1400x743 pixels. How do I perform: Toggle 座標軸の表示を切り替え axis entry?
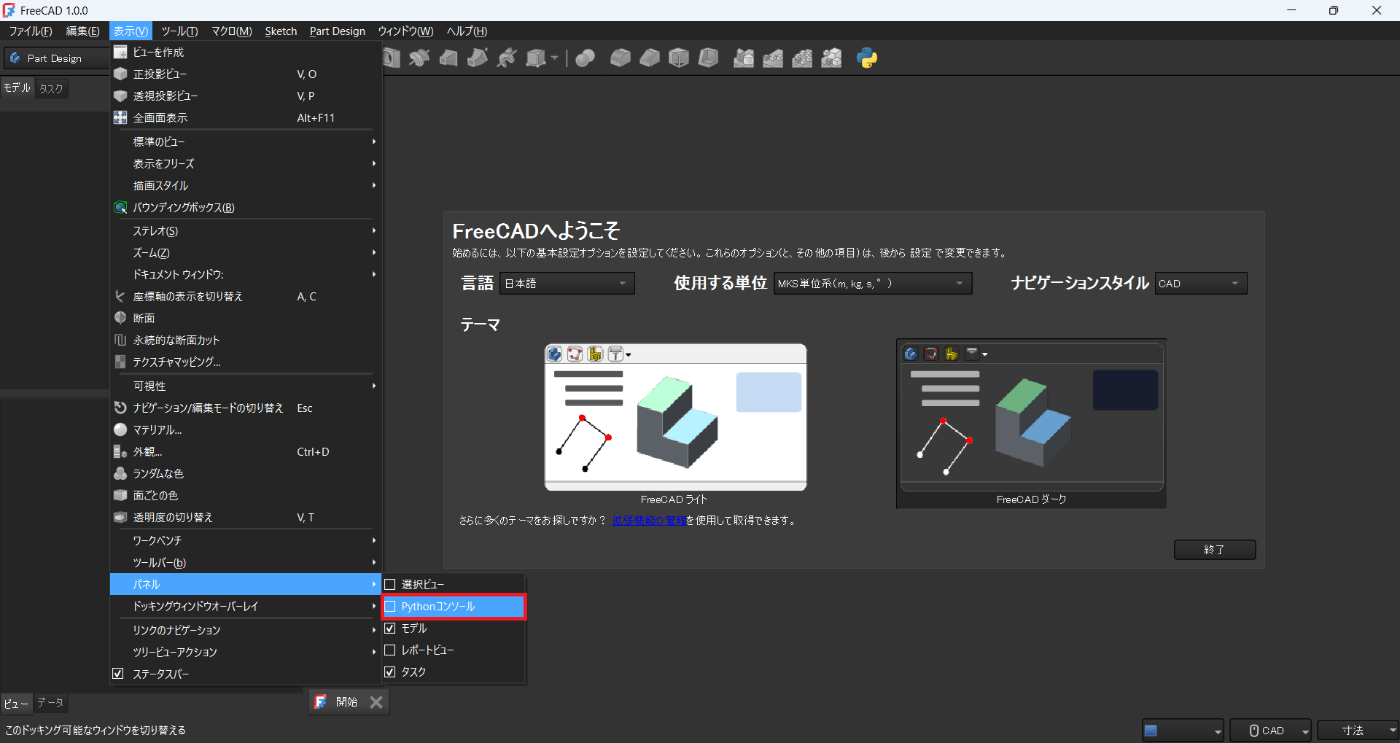coord(246,296)
